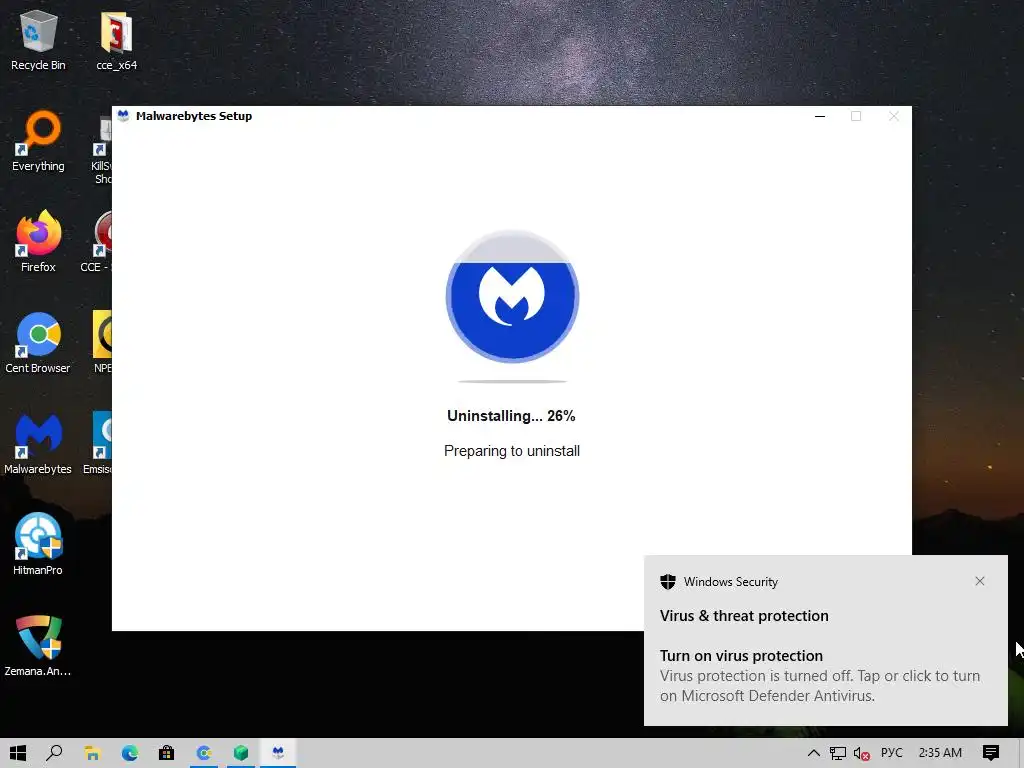Select the partially hidden Emsisoft shortcut
Viewport: 1024px width, 768px height.
click(x=97, y=445)
